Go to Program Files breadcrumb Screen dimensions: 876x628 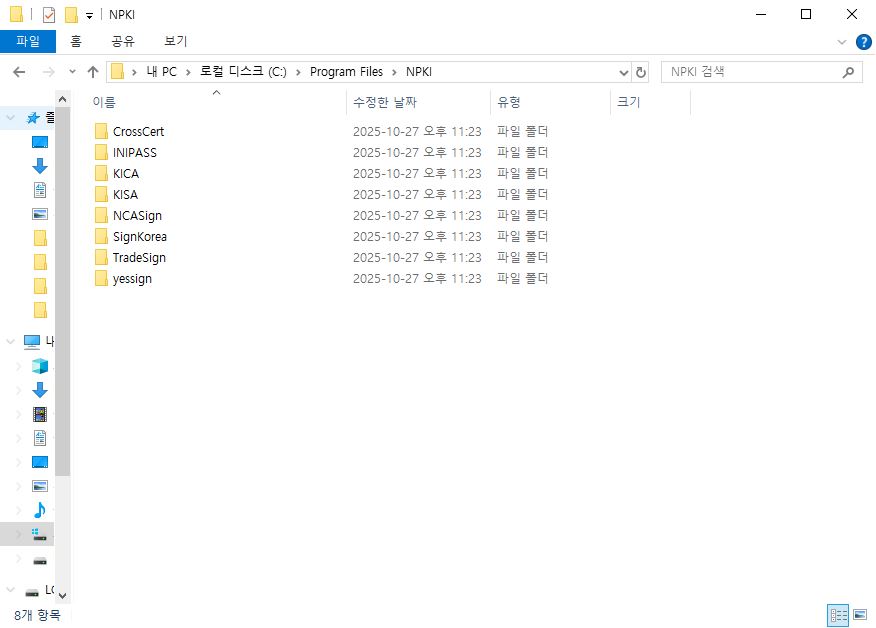346,72
